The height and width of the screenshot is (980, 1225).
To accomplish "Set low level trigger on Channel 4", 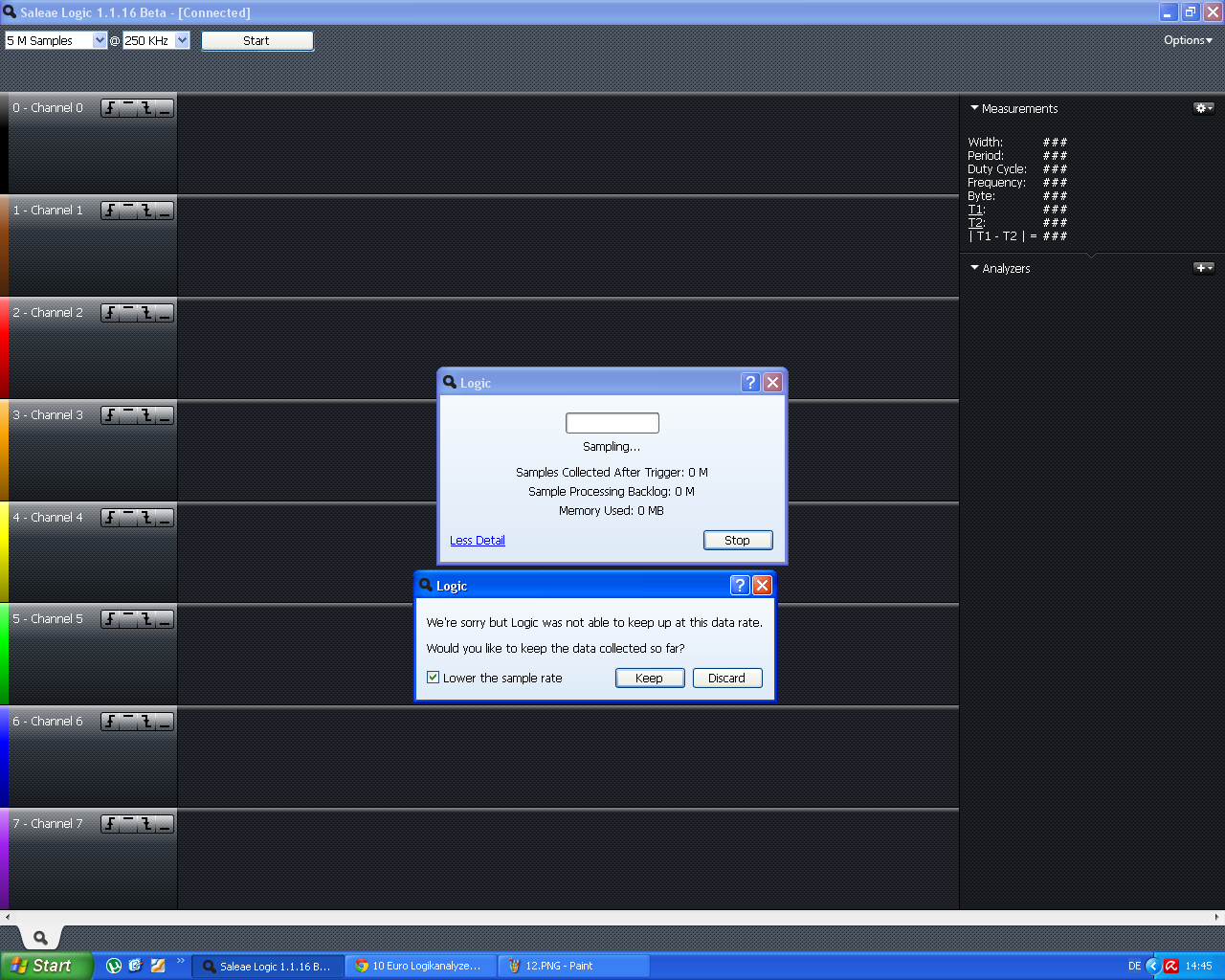I will coord(165,518).
